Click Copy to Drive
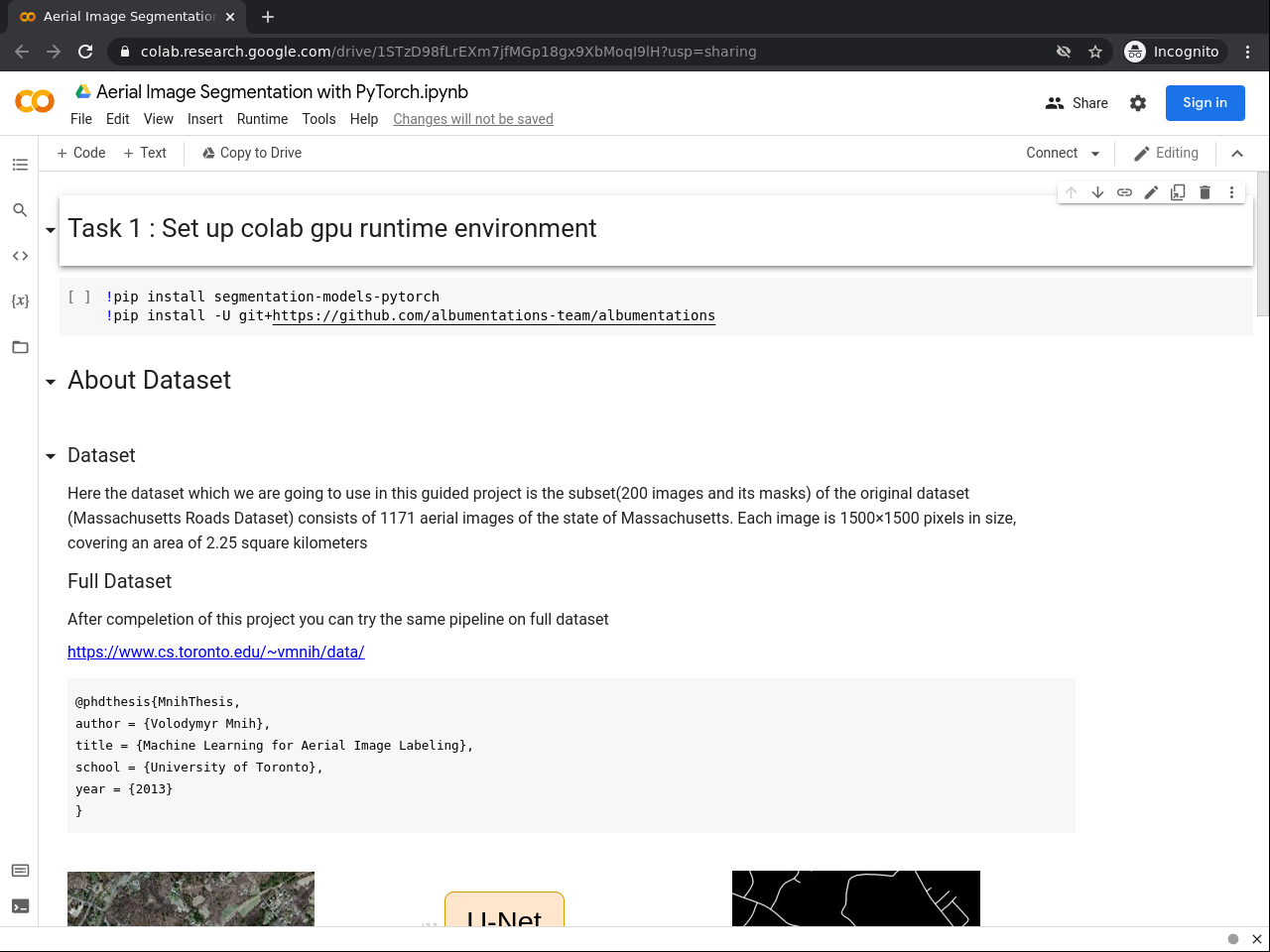 pos(251,153)
